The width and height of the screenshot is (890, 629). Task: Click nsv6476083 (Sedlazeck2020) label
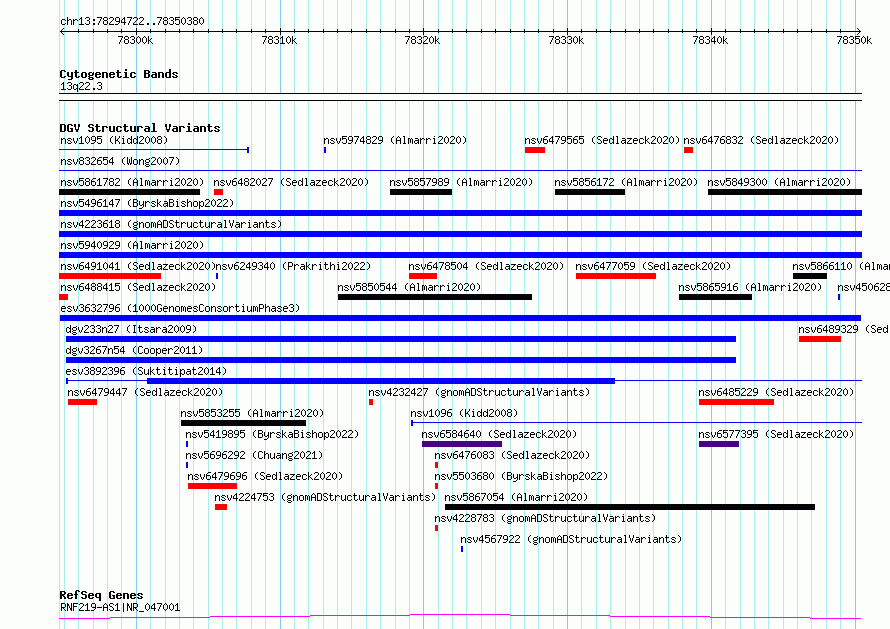(x=512, y=455)
